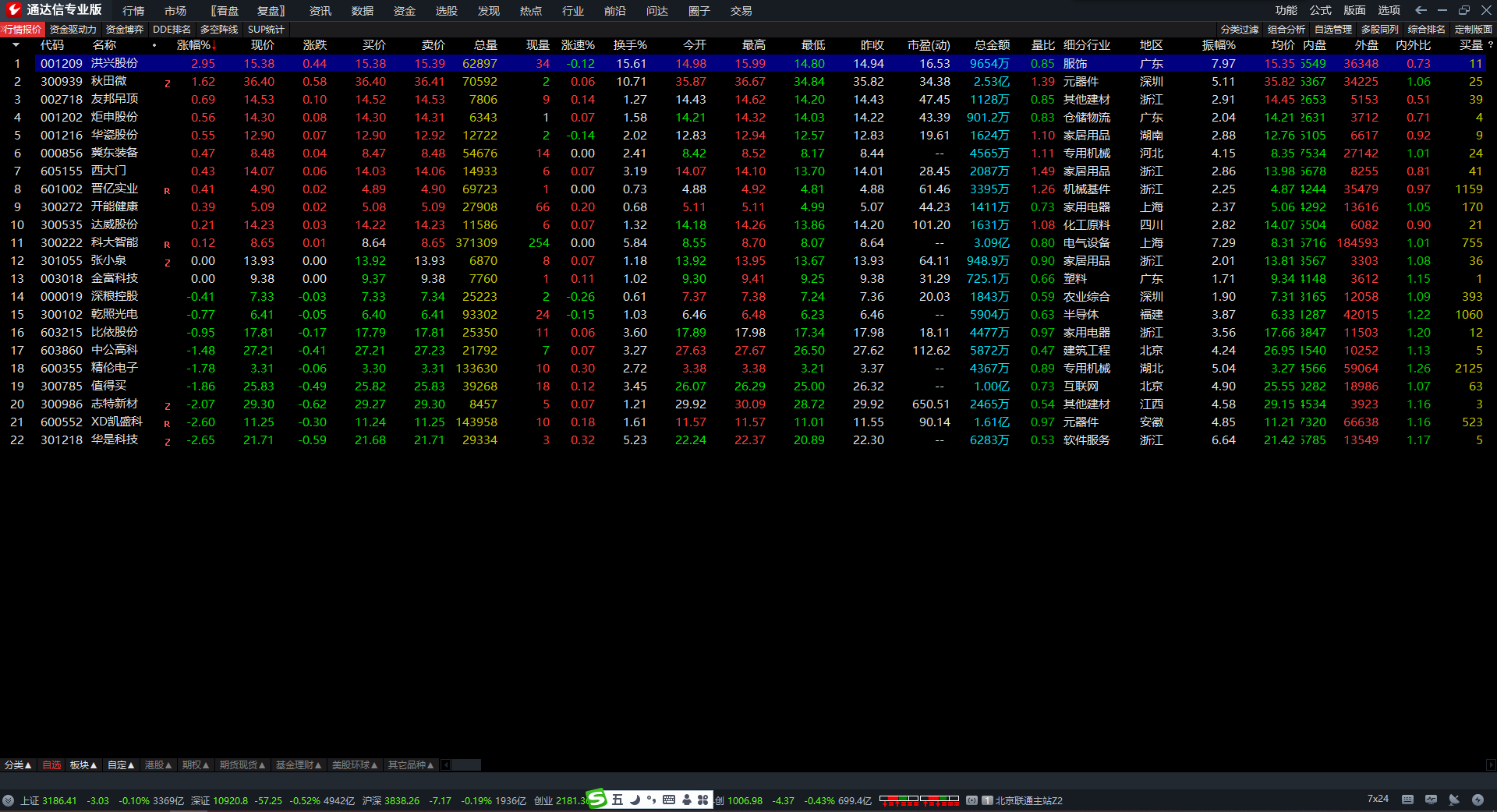Open the 资讯 menu
Viewport: 1497px width, 812px height.
click(x=320, y=11)
